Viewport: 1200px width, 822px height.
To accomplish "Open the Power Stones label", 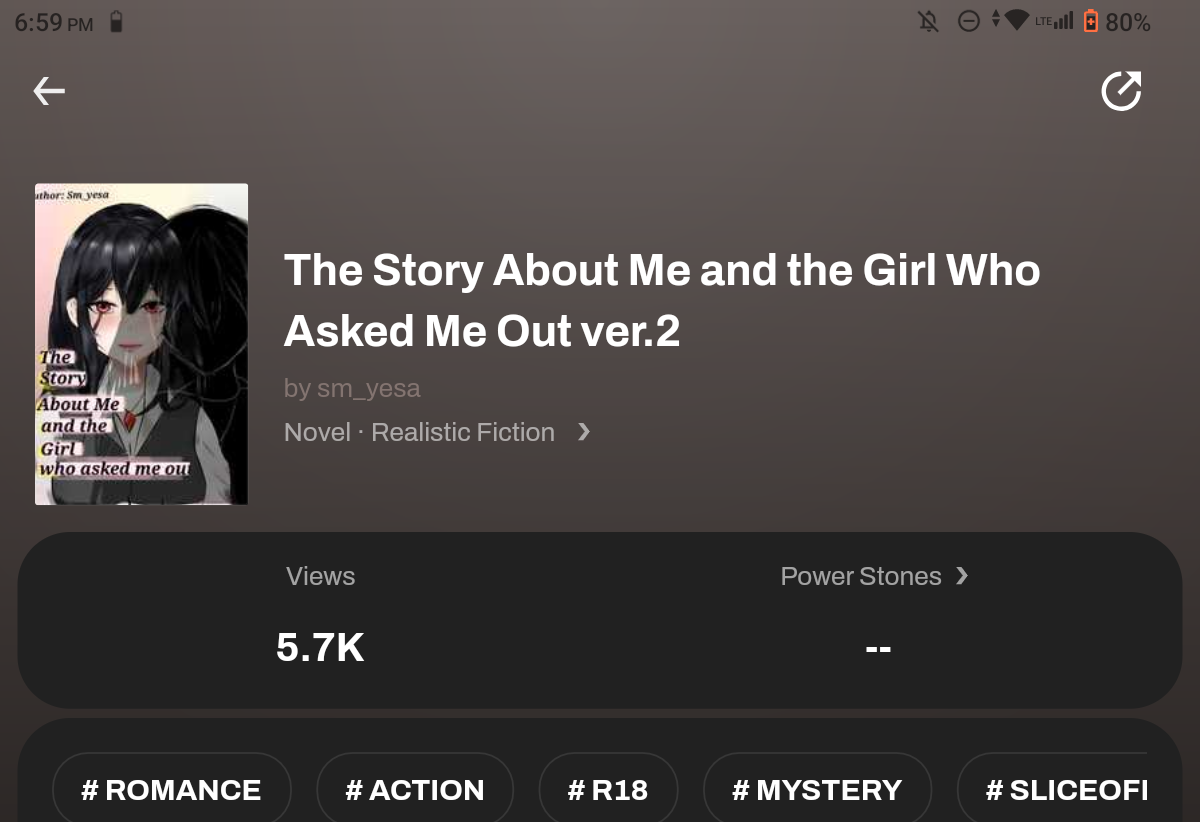I will click(x=861, y=576).
